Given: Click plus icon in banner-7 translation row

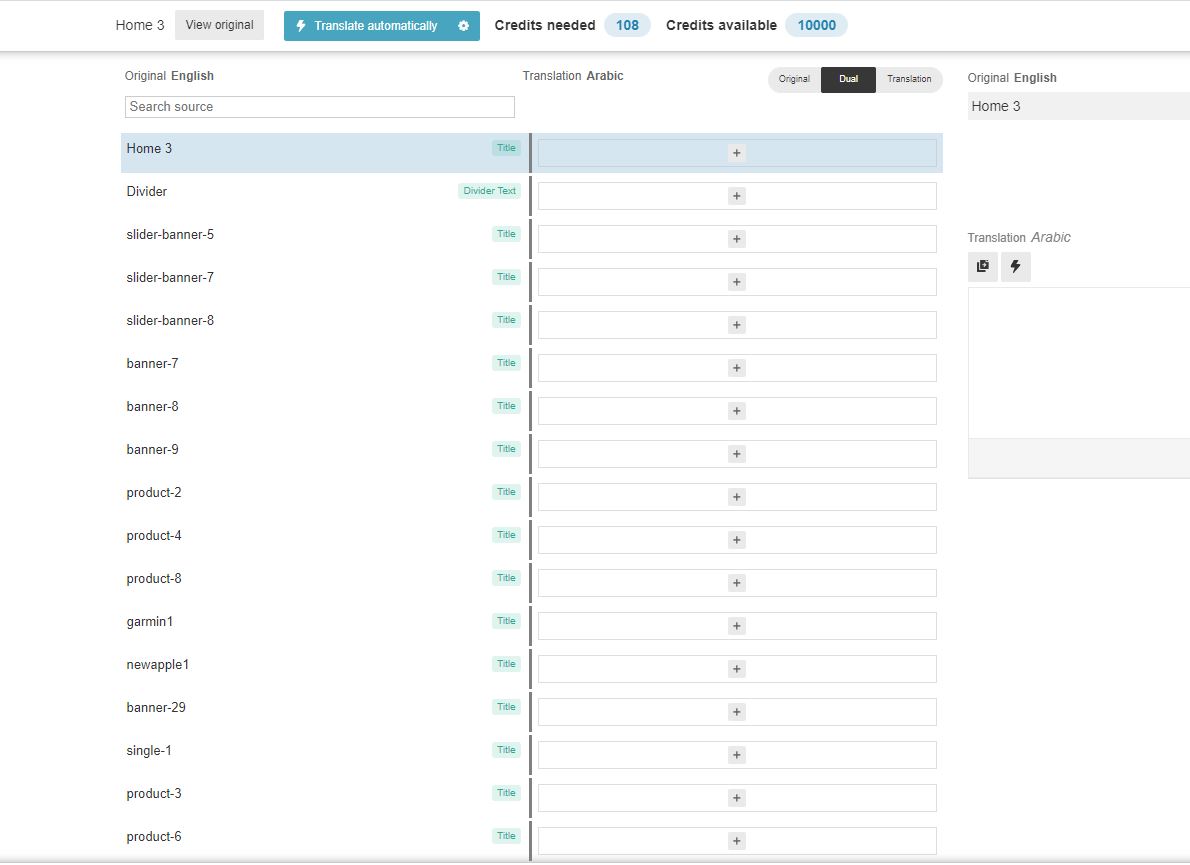Looking at the screenshot, I should [737, 368].
